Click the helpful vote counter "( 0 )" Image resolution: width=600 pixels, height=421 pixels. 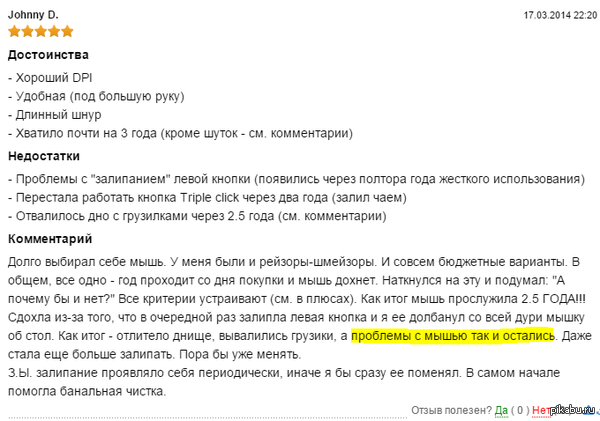[x=520, y=410]
